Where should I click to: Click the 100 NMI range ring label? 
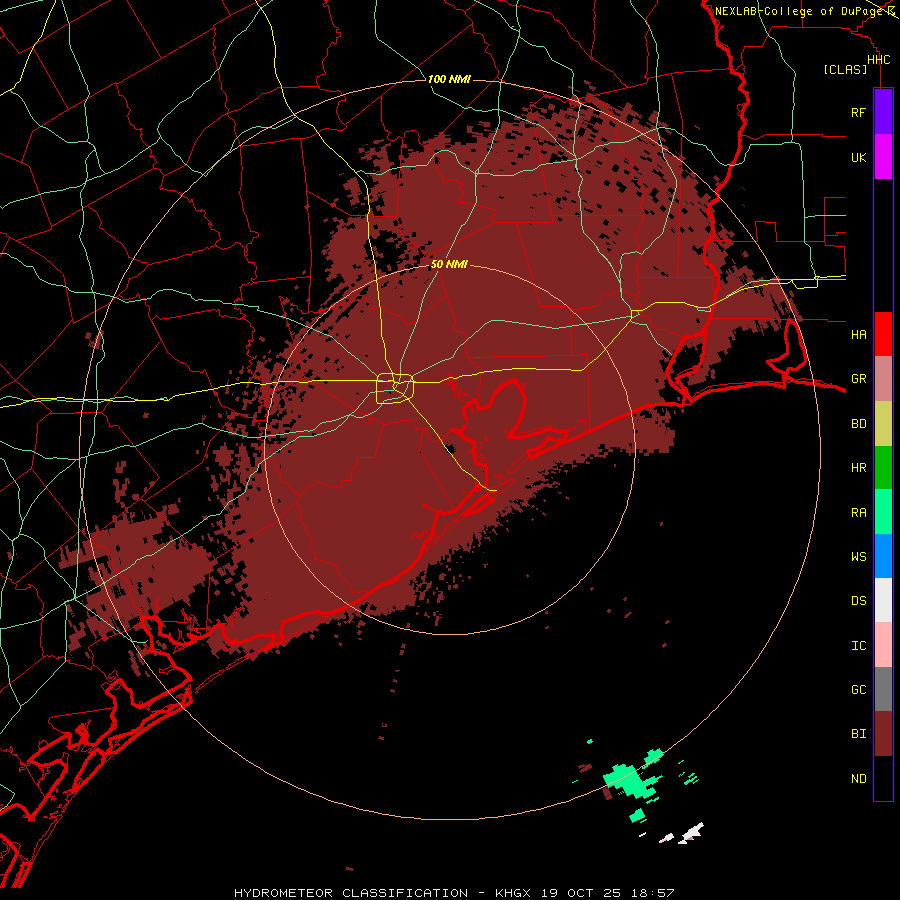click(449, 79)
